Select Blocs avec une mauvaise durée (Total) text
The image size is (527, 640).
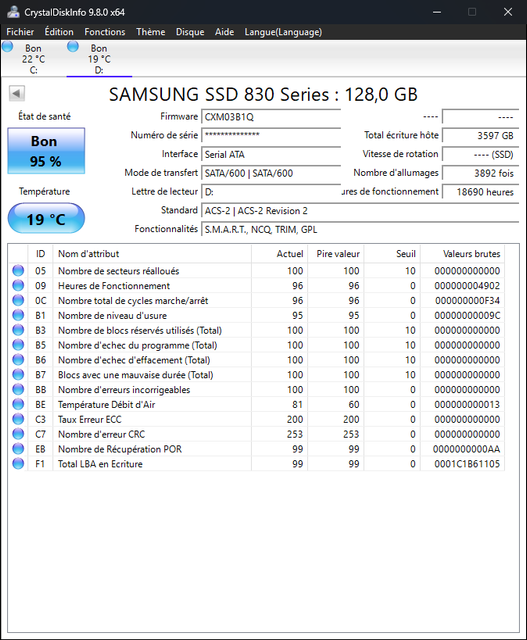[x=136, y=375]
